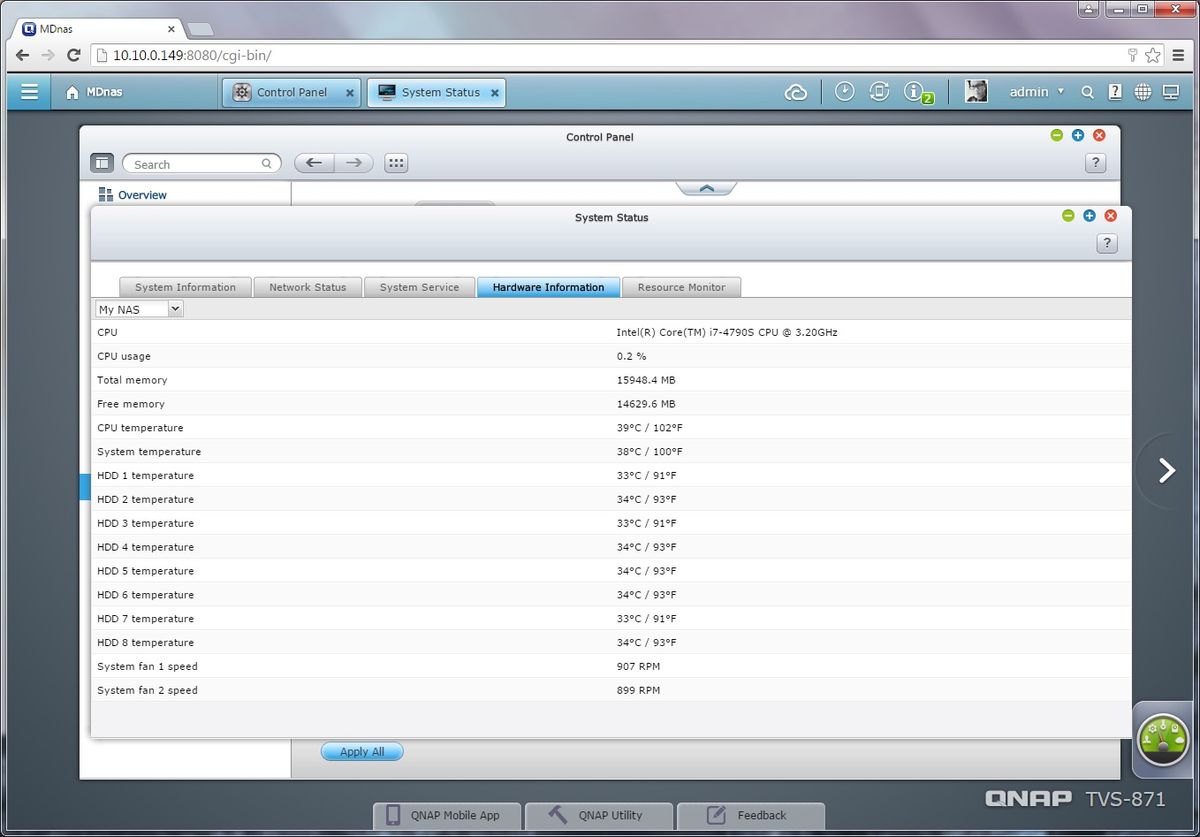This screenshot has height=837, width=1200.
Task: Open desktop preferences monitor icon
Action: click(1170, 92)
